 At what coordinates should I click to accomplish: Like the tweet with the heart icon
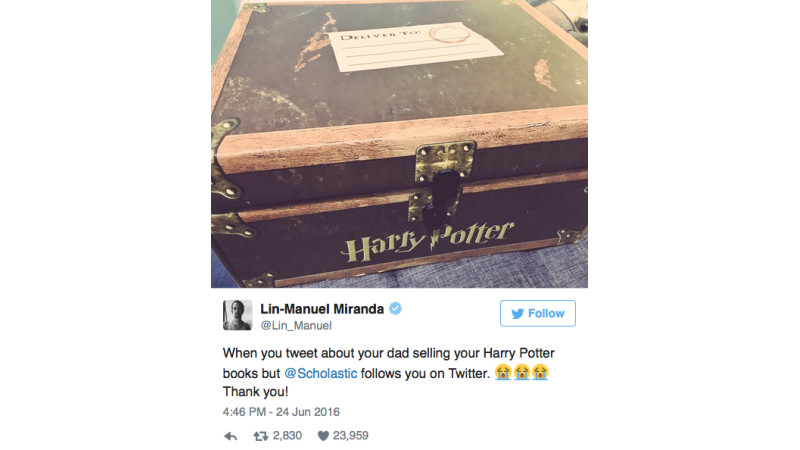(323, 436)
